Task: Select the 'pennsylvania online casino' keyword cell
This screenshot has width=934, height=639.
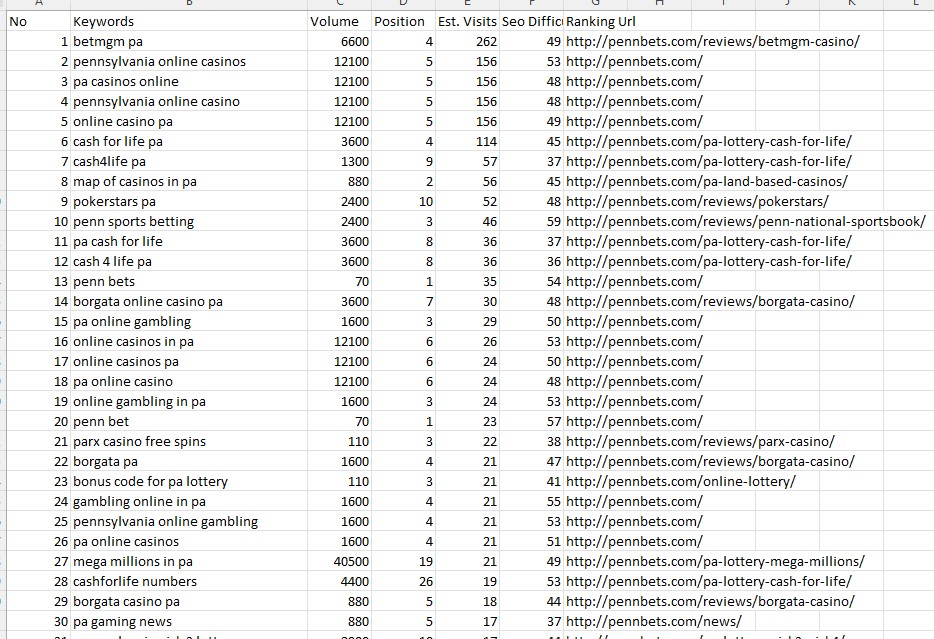Action: (x=189, y=101)
